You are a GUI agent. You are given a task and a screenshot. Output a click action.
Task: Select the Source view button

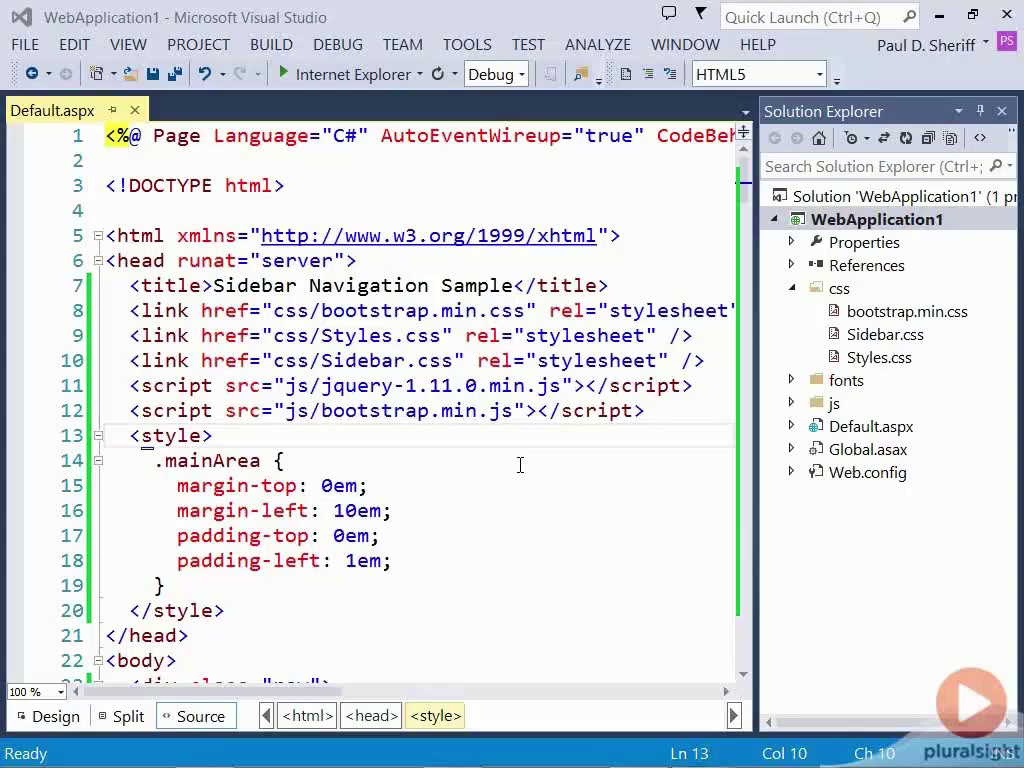(x=196, y=716)
